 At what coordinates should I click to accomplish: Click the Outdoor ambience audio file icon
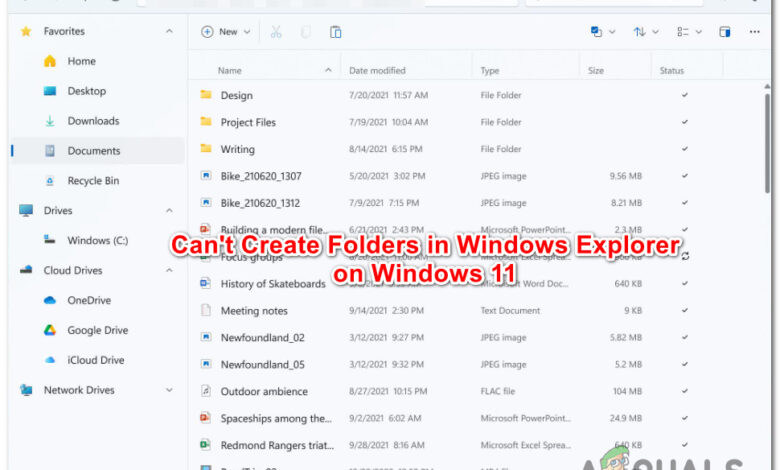tap(206, 391)
